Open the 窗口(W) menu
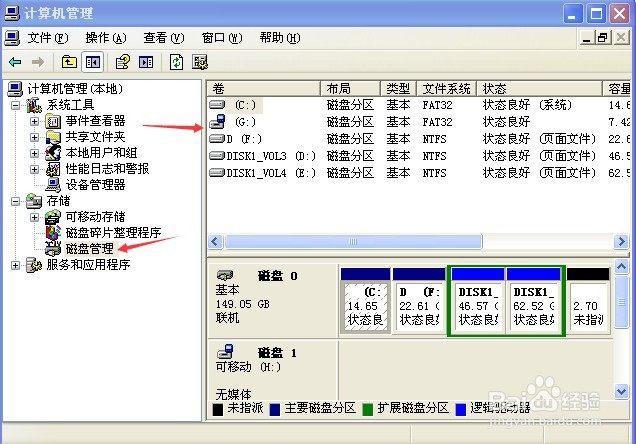This screenshot has width=636, height=444. 222,38
